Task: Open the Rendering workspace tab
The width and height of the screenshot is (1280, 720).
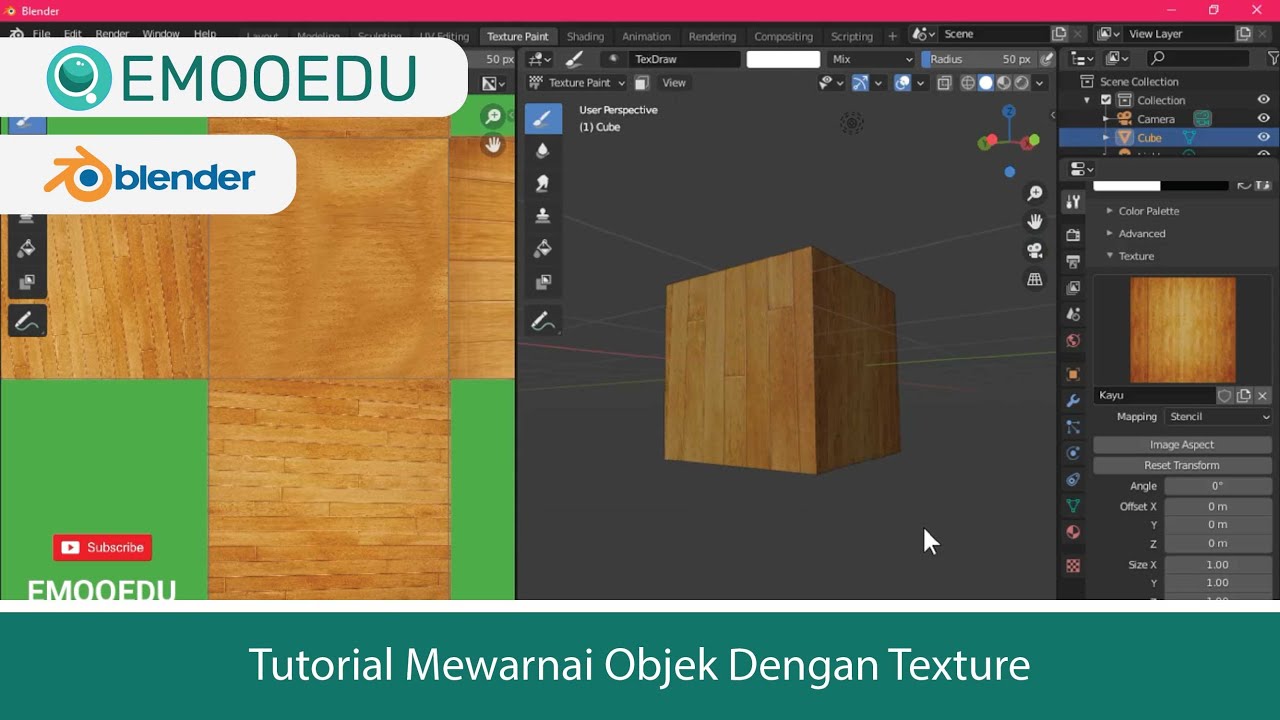Action: click(712, 36)
